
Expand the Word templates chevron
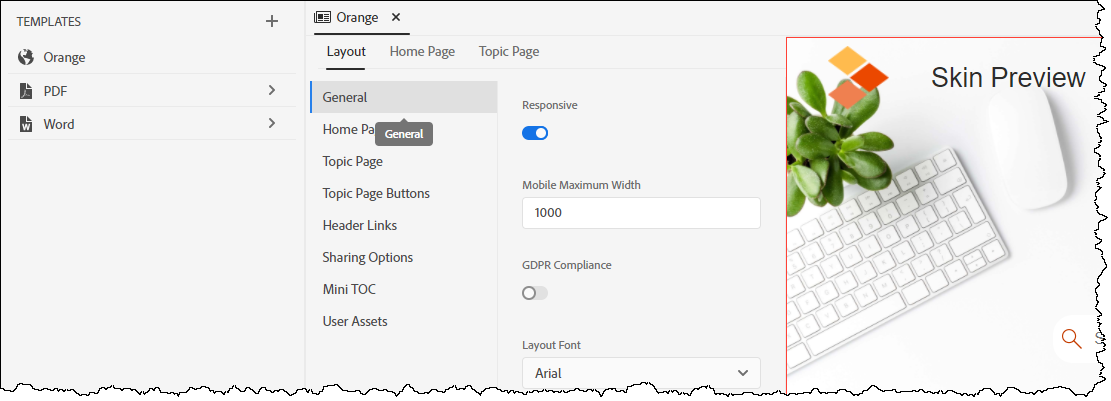point(272,123)
